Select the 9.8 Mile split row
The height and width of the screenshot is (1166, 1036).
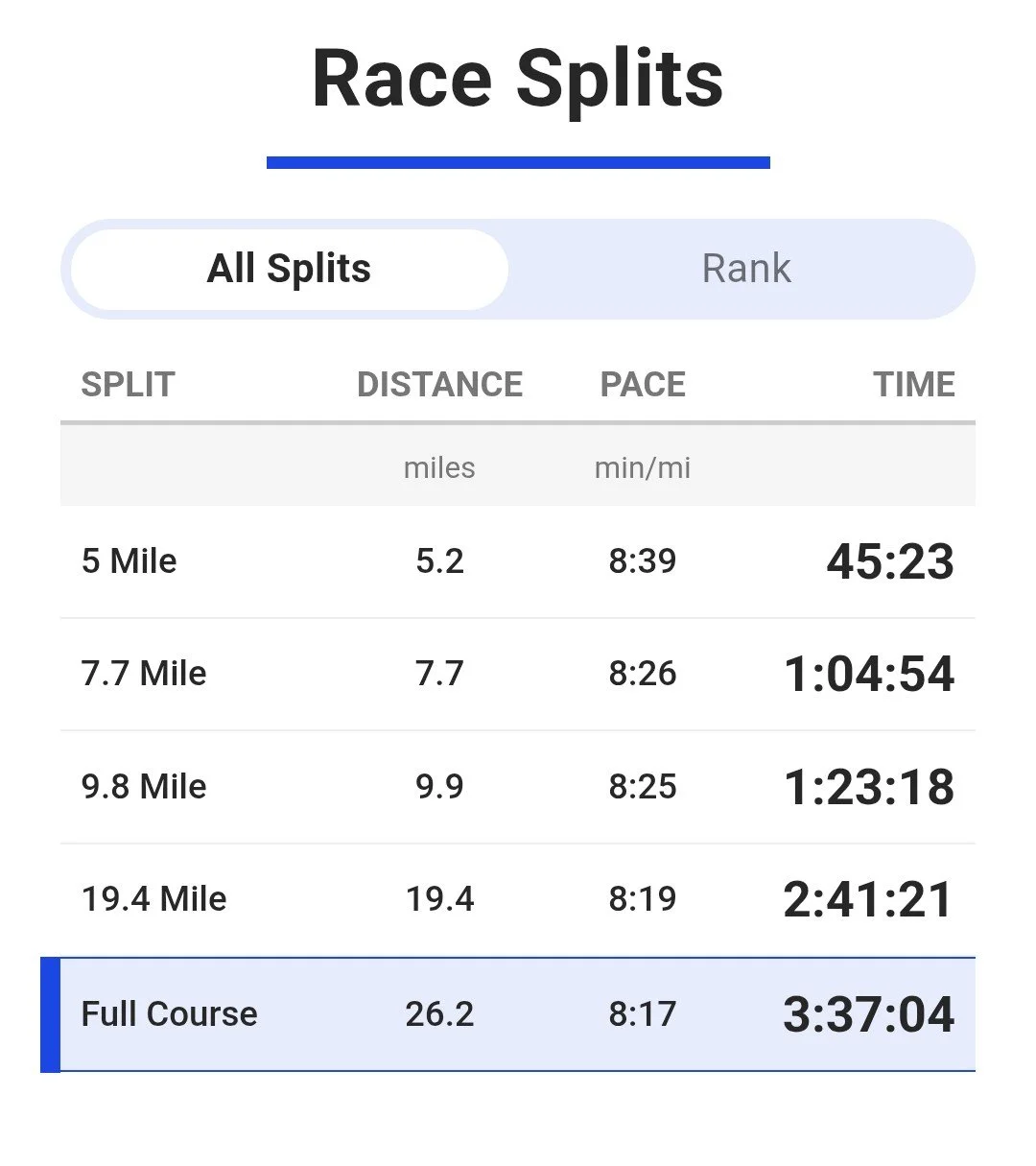(x=518, y=787)
